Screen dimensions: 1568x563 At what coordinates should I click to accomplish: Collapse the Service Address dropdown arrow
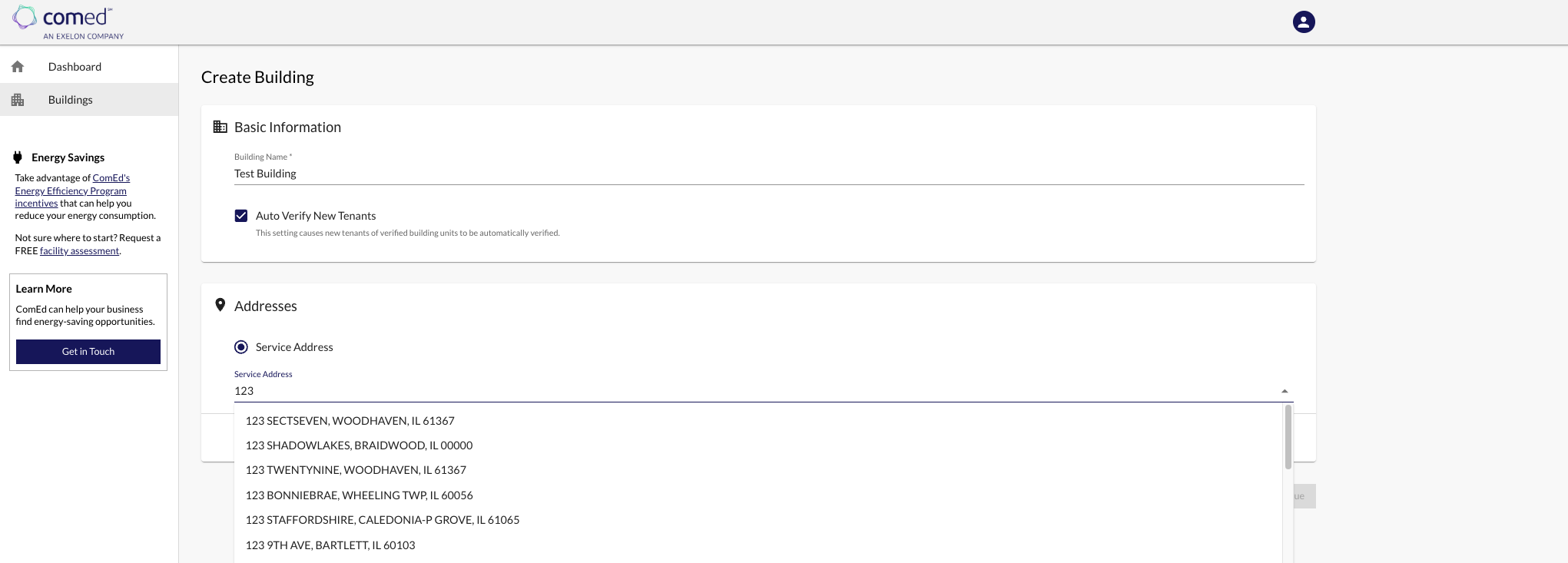pyautogui.click(x=1284, y=391)
